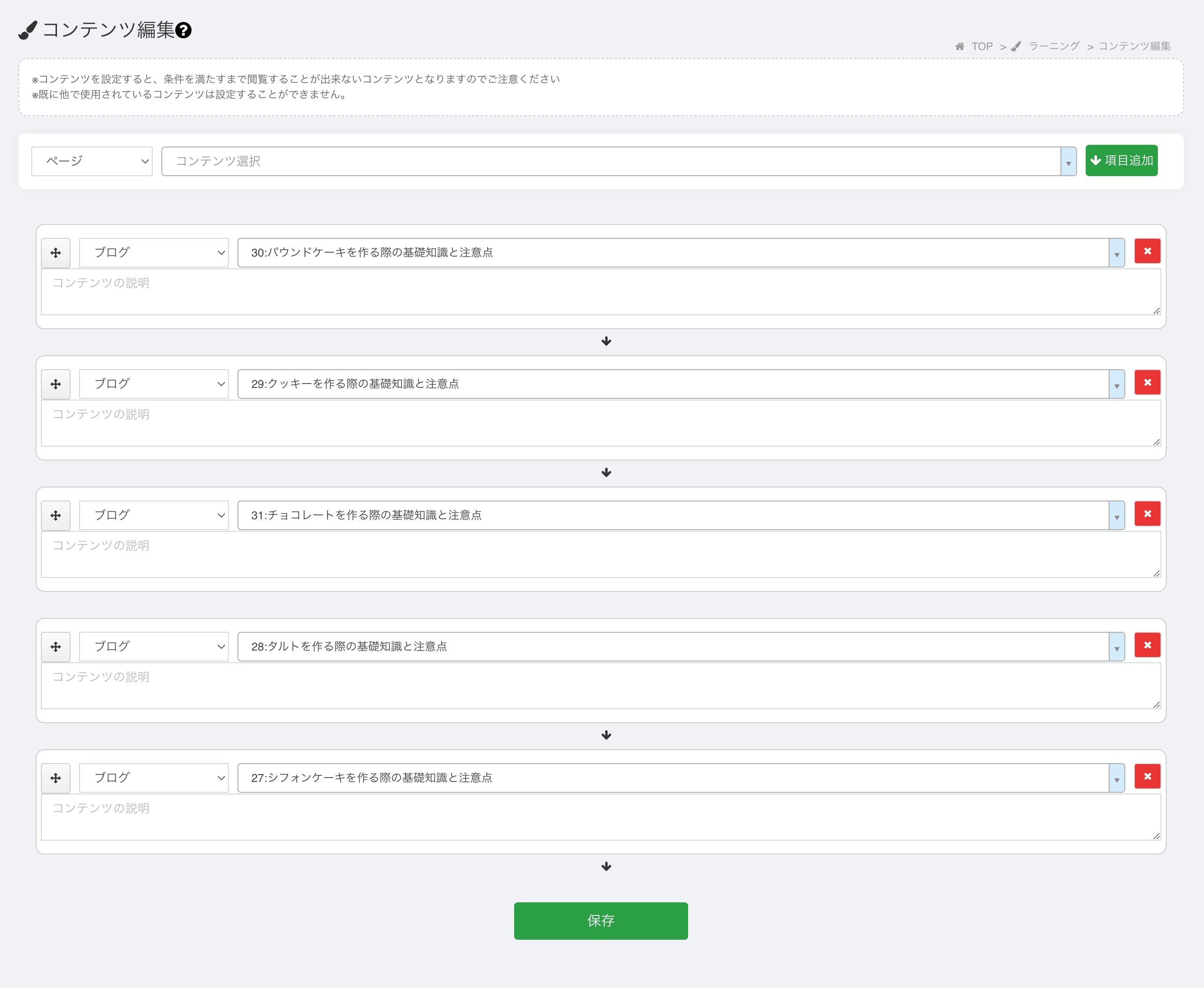Open the ラーニング breadcrumb link
This screenshot has width=1204, height=988.
[1053, 46]
